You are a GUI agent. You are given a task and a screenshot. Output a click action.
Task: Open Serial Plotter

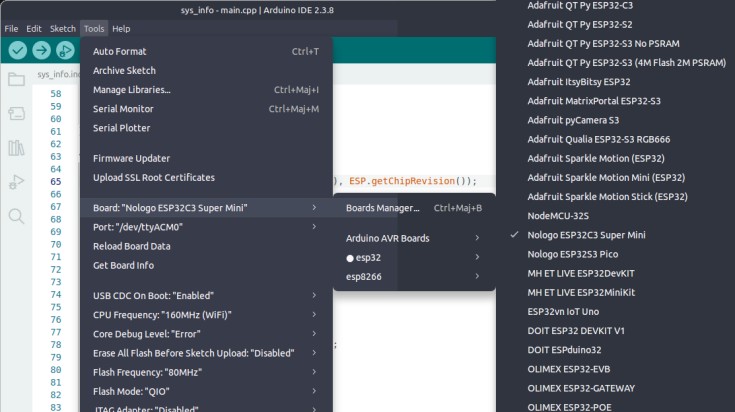(x=206, y=128)
